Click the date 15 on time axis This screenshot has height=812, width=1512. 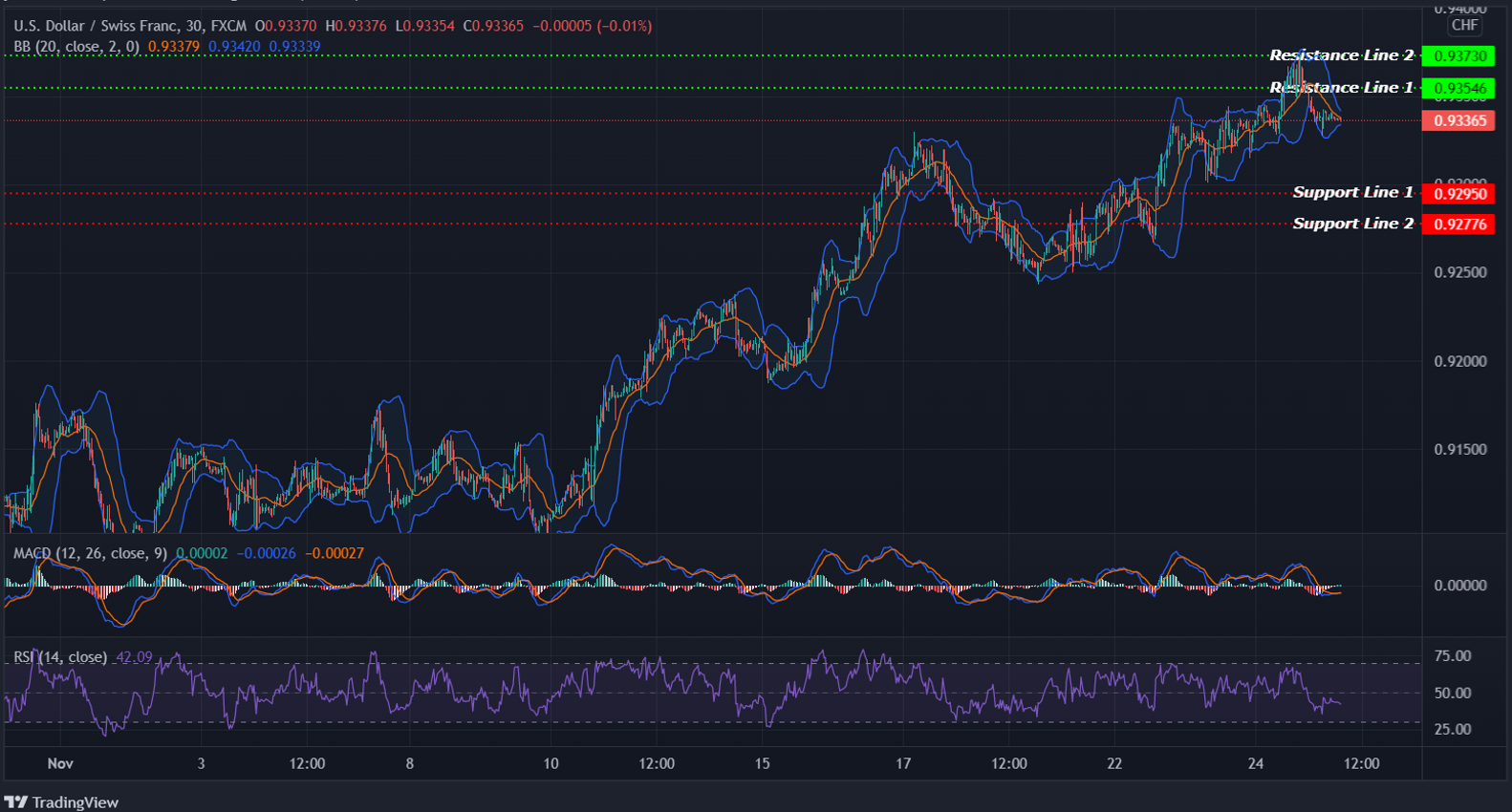tap(762, 763)
